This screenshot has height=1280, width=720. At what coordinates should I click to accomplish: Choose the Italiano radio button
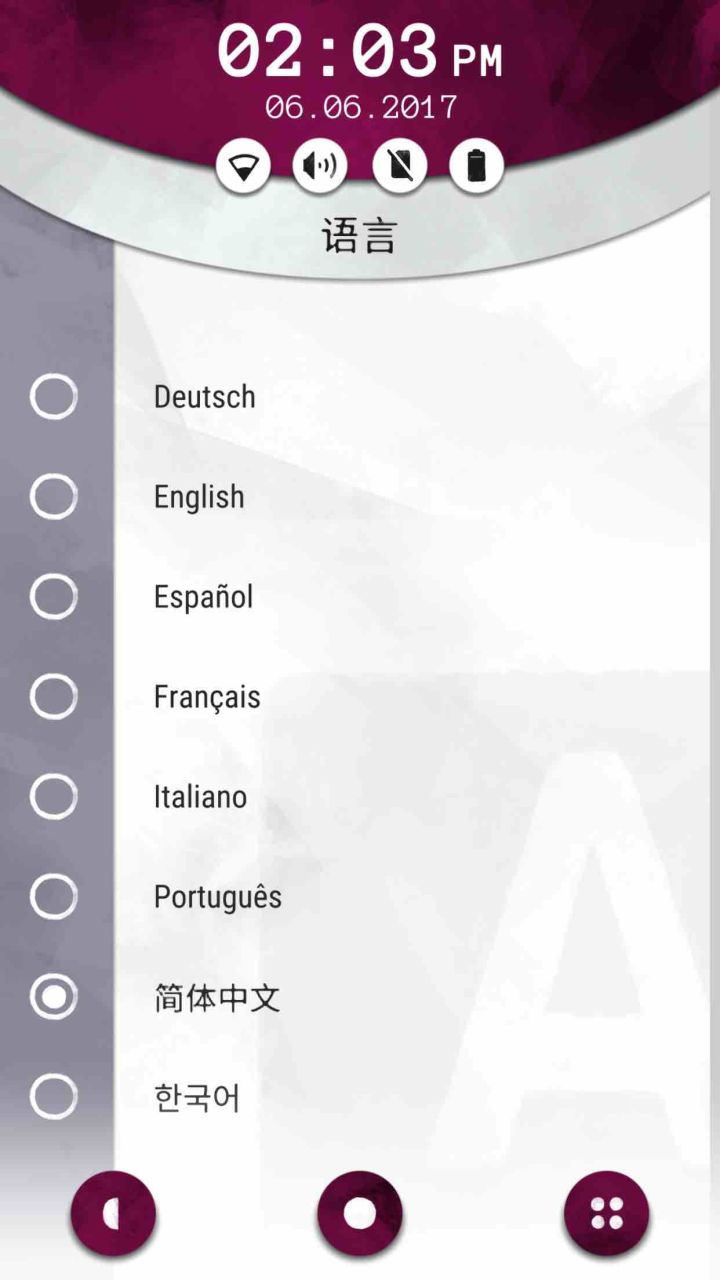[x=54, y=797]
